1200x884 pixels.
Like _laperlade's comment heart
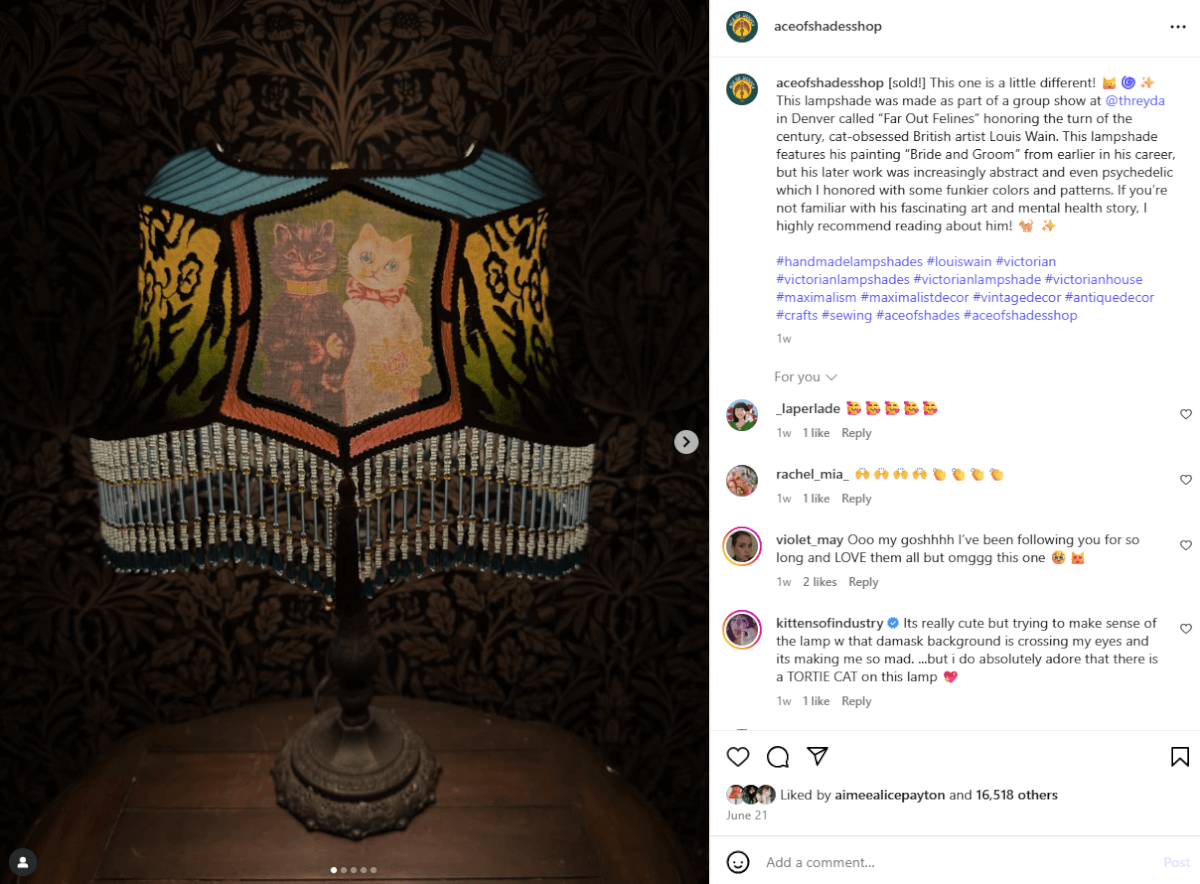point(1186,414)
